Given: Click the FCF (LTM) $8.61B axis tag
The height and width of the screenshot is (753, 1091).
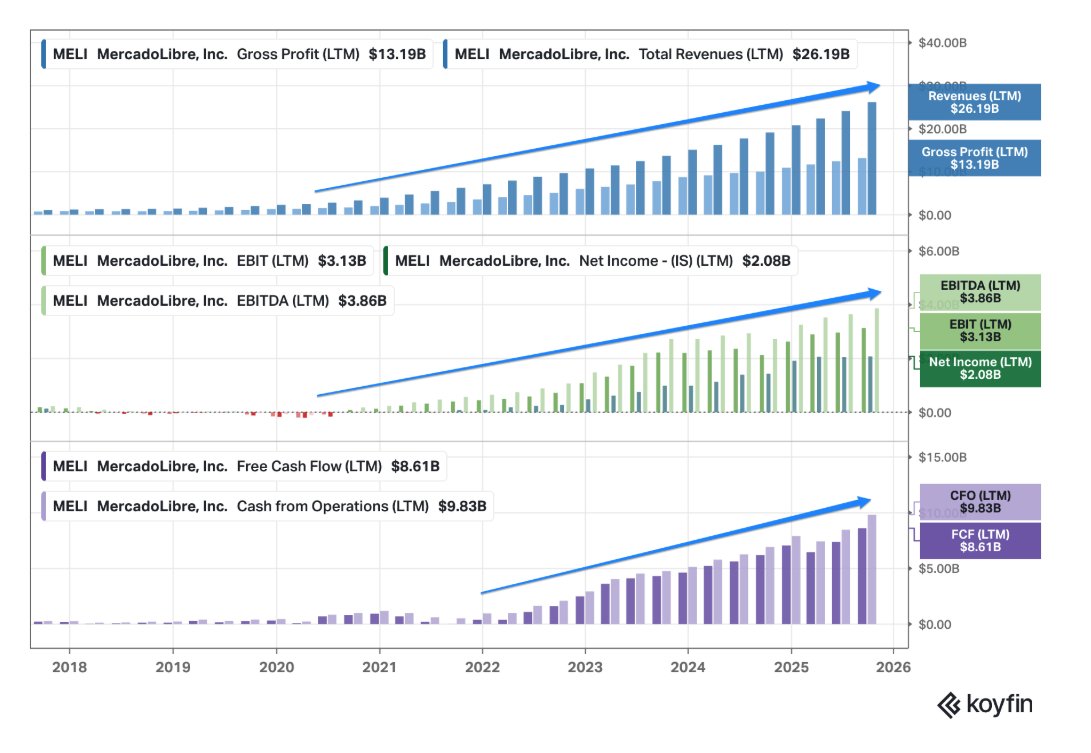Looking at the screenshot, I should [980, 541].
